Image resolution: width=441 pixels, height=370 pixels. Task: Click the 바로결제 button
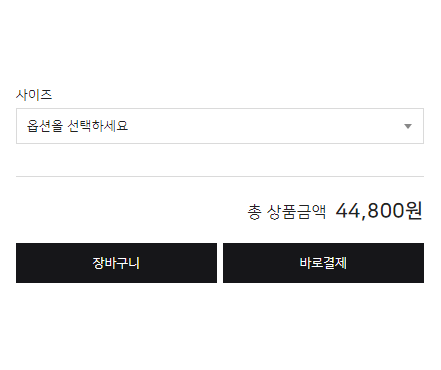coord(323,263)
